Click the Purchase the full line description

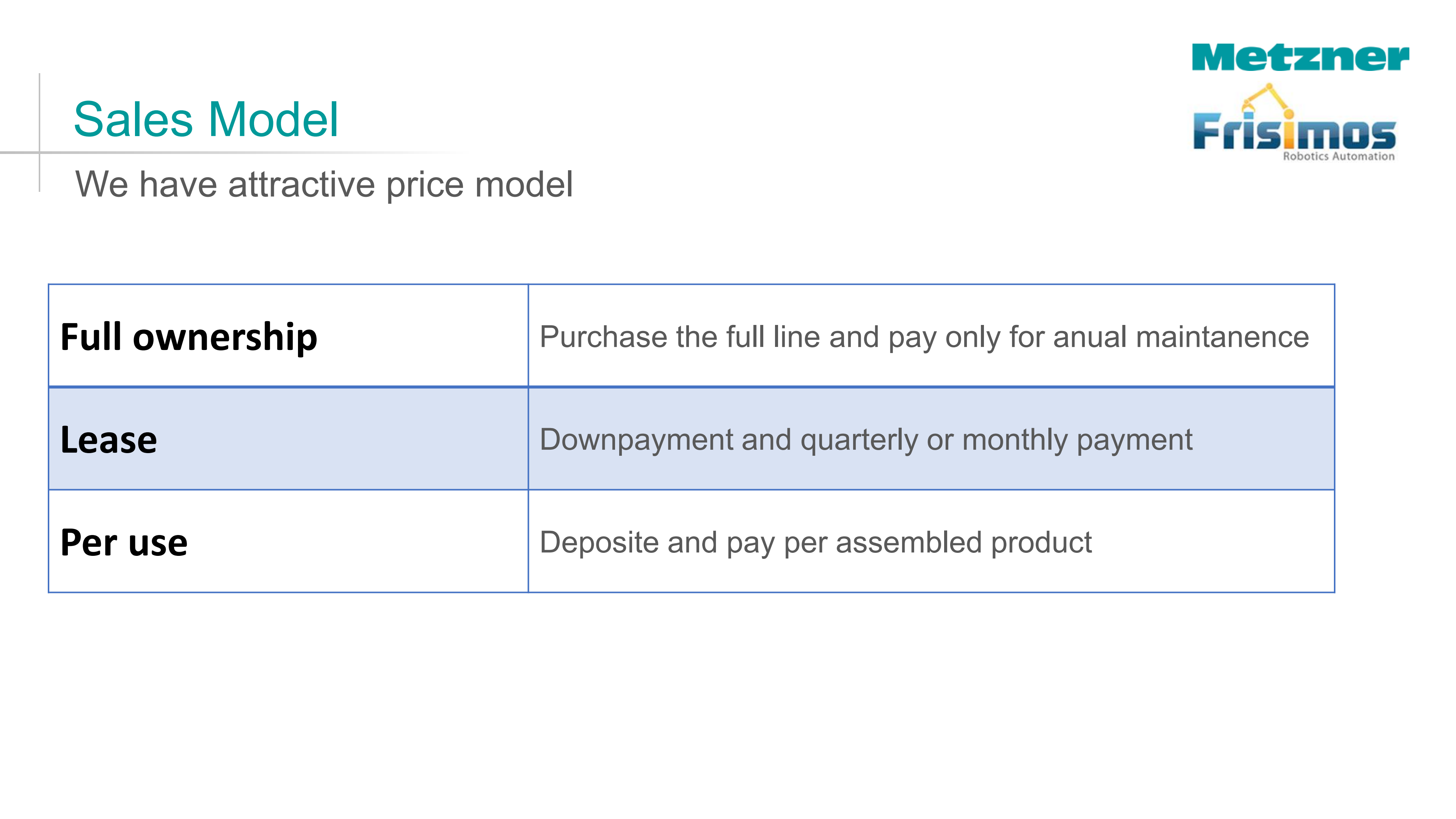[x=924, y=337]
